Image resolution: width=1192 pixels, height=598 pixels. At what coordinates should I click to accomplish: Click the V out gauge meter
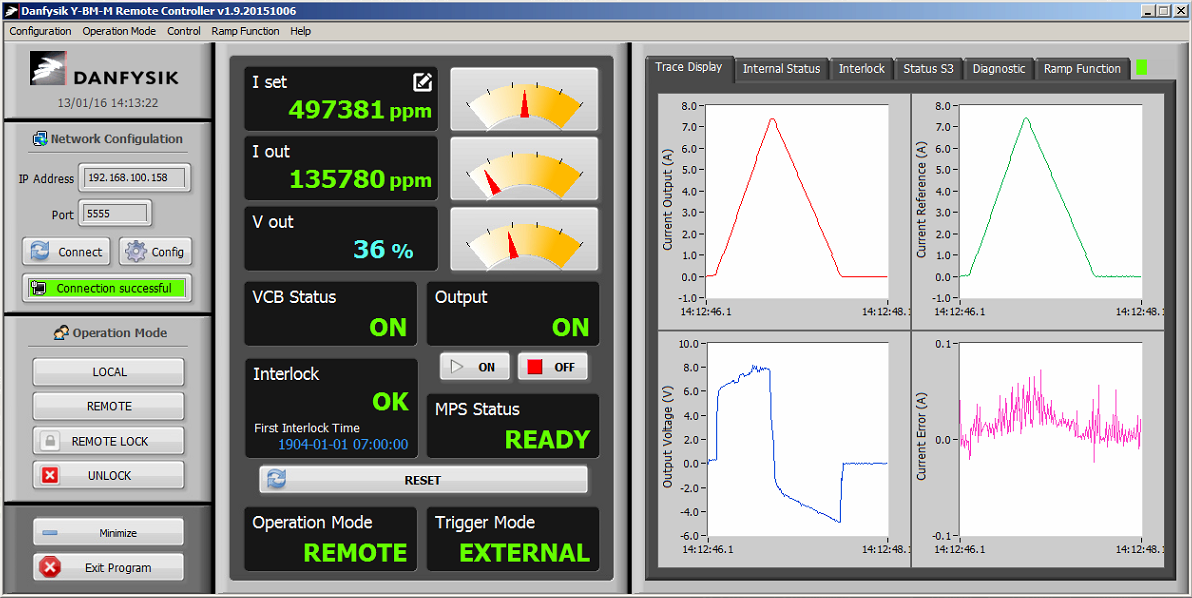click(x=525, y=239)
